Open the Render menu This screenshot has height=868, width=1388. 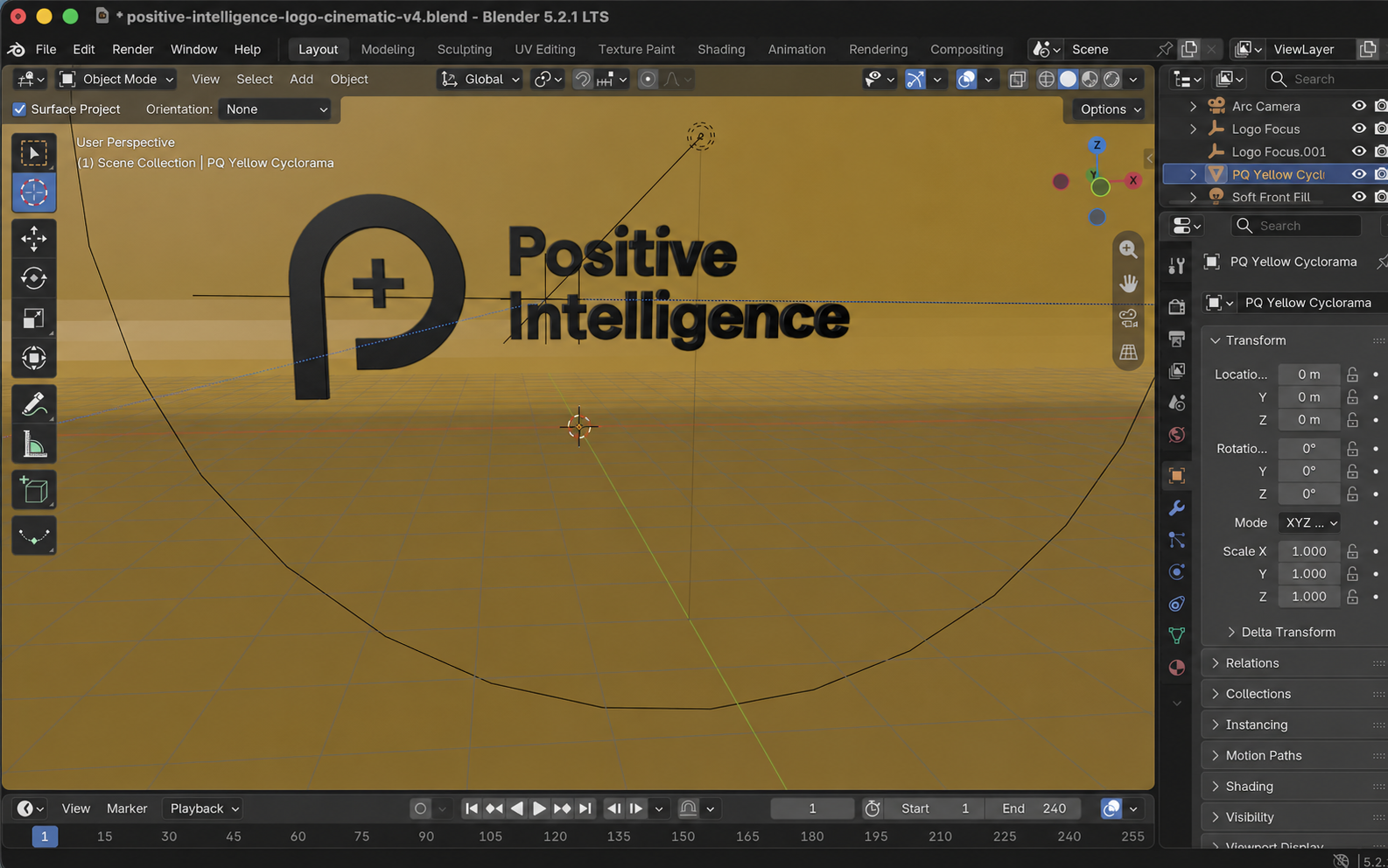132,49
